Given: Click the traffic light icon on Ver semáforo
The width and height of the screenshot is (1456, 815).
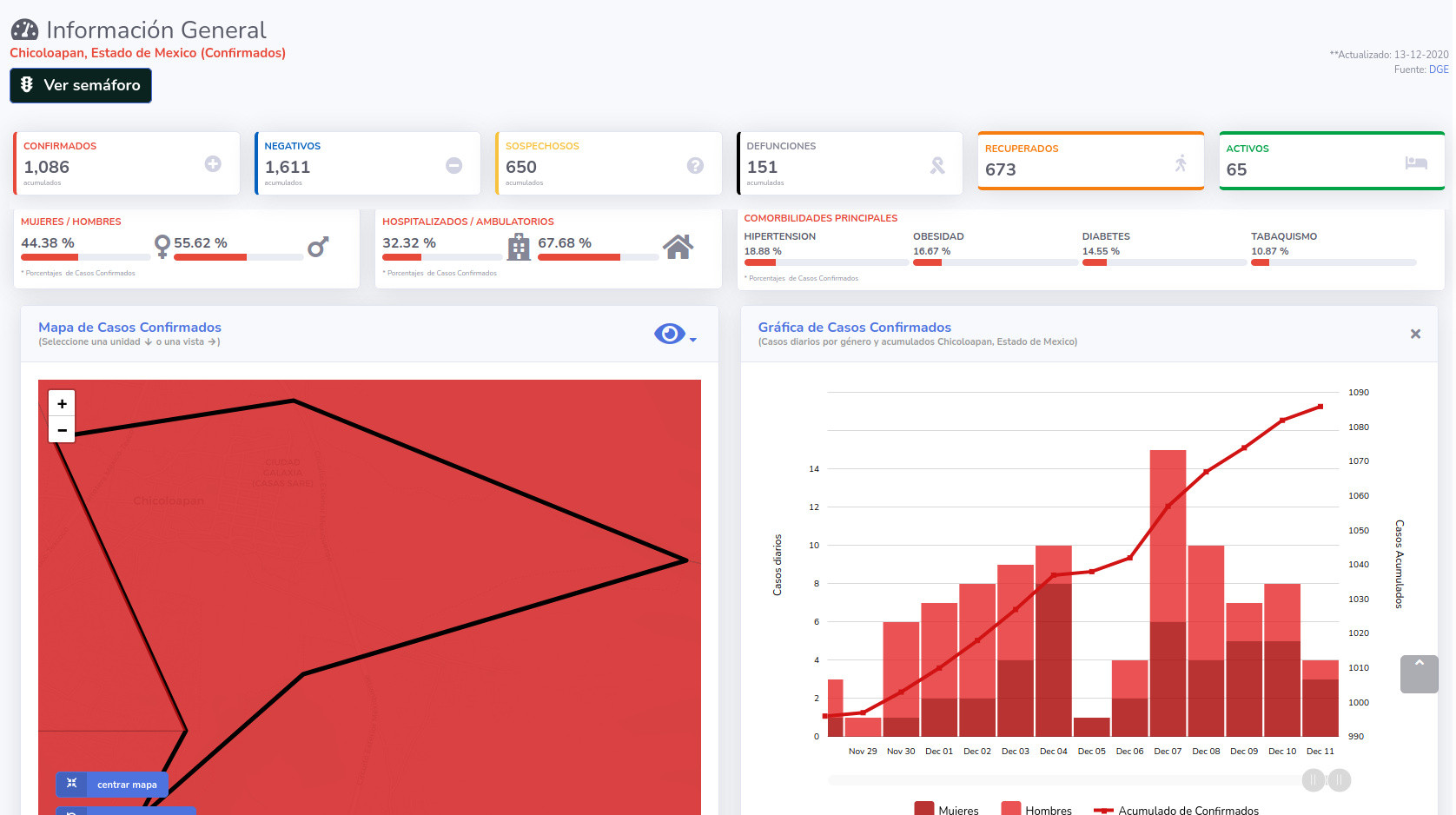Looking at the screenshot, I should point(27,84).
